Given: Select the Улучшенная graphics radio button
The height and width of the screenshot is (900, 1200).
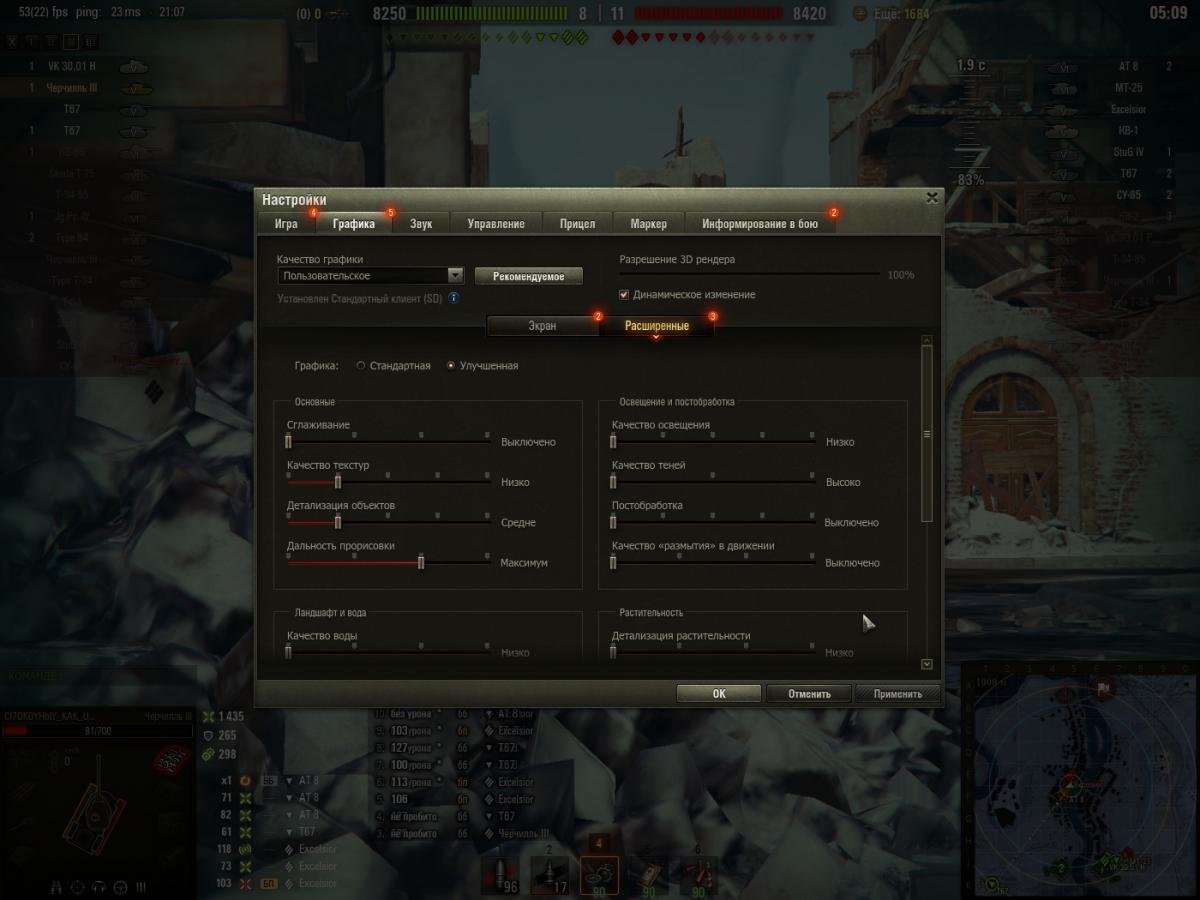Looking at the screenshot, I should tap(451, 366).
